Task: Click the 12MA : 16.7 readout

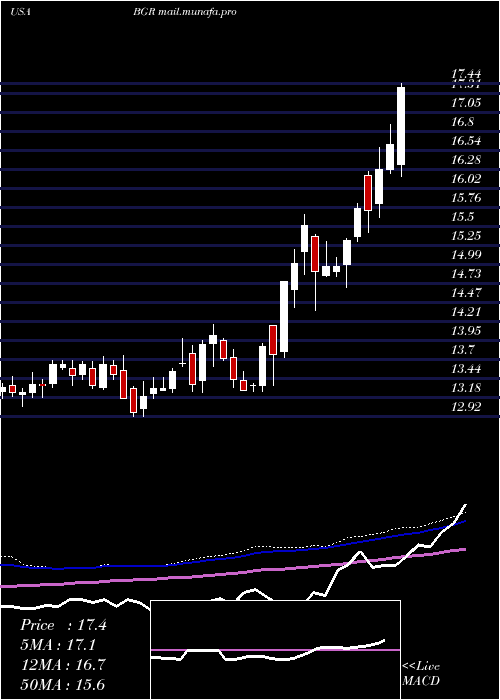Action: coord(63,665)
